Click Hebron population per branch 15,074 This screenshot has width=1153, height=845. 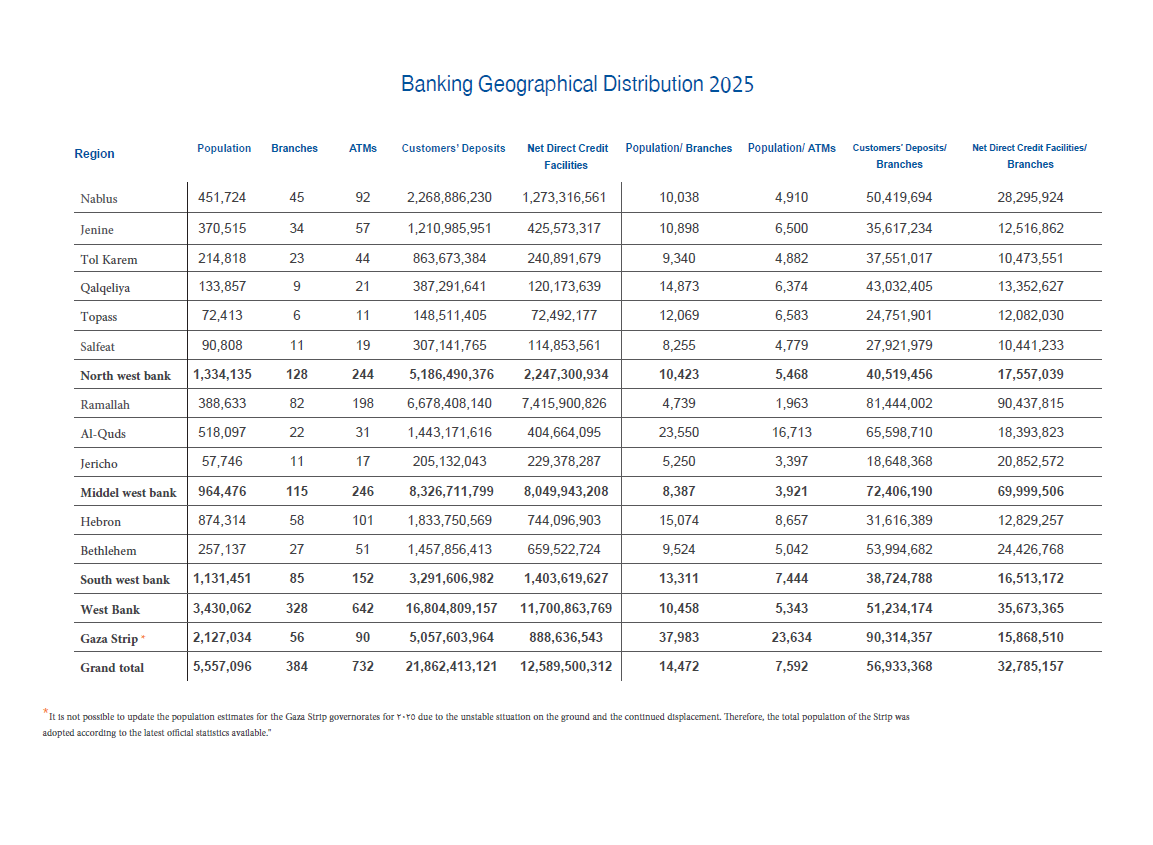click(679, 520)
